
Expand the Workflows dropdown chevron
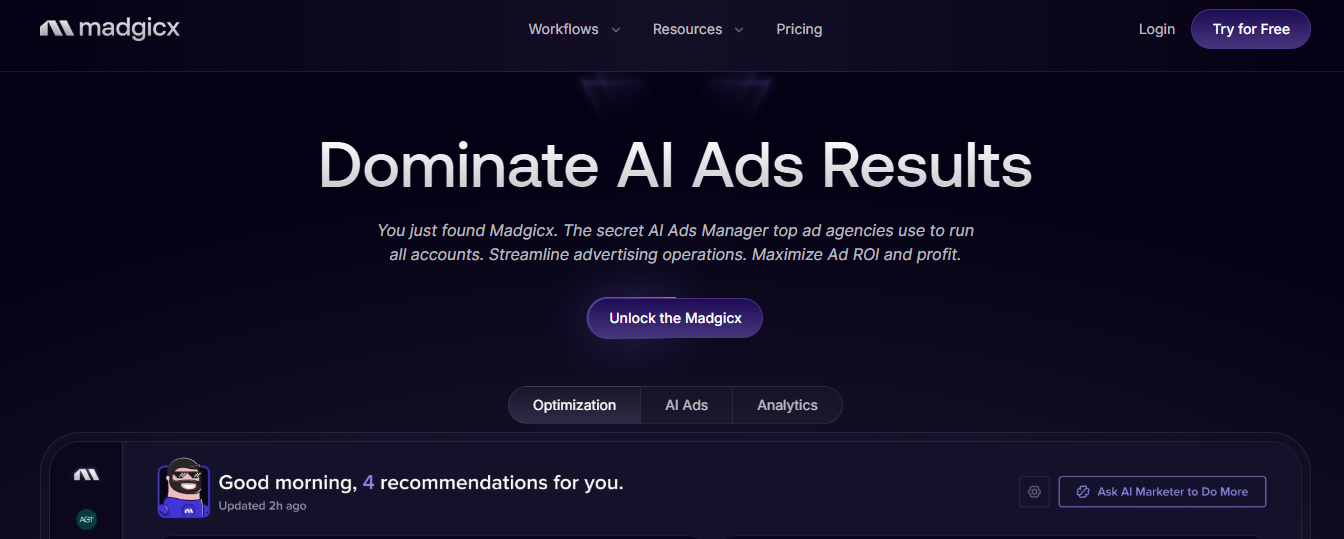[616, 30]
